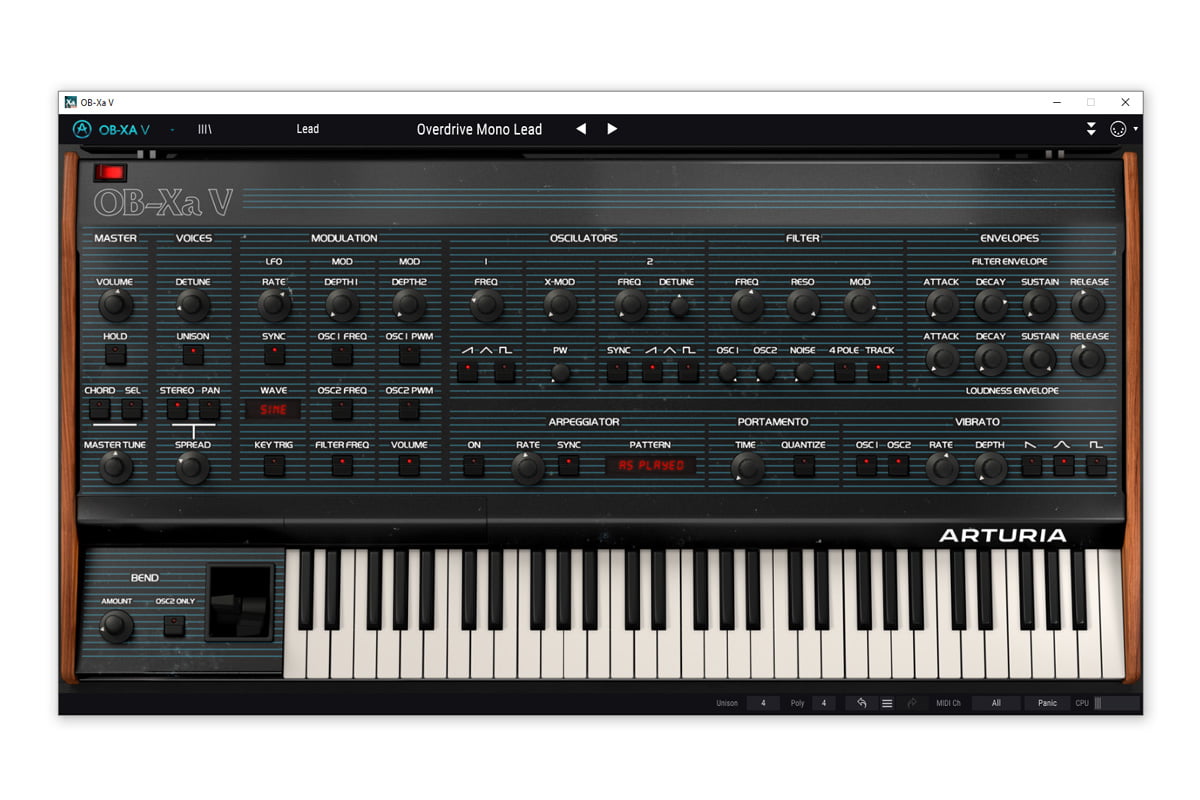1200x800 pixels.
Task: Click the CPU meter
Action: pyautogui.click(x=1117, y=703)
